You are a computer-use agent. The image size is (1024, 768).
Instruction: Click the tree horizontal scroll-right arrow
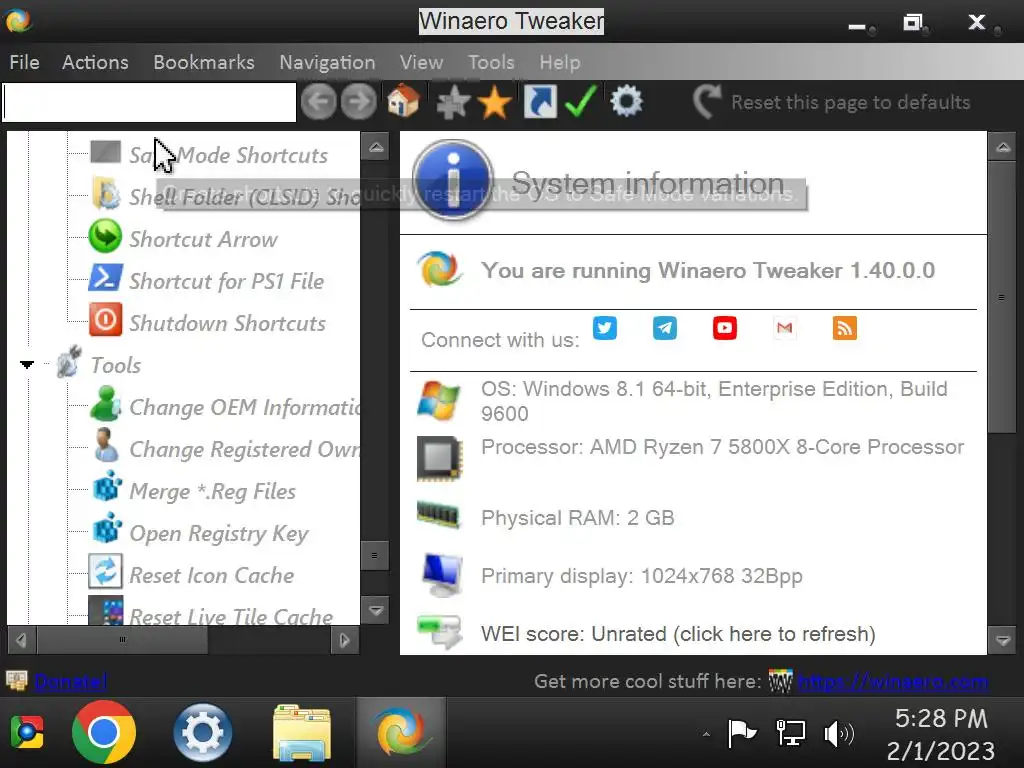click(344, 640)
